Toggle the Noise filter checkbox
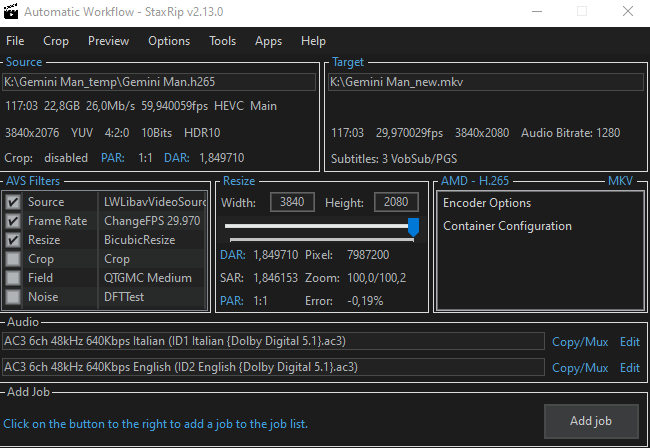The image size is (650, 448). pyautogui.click(x=13, y=297)
